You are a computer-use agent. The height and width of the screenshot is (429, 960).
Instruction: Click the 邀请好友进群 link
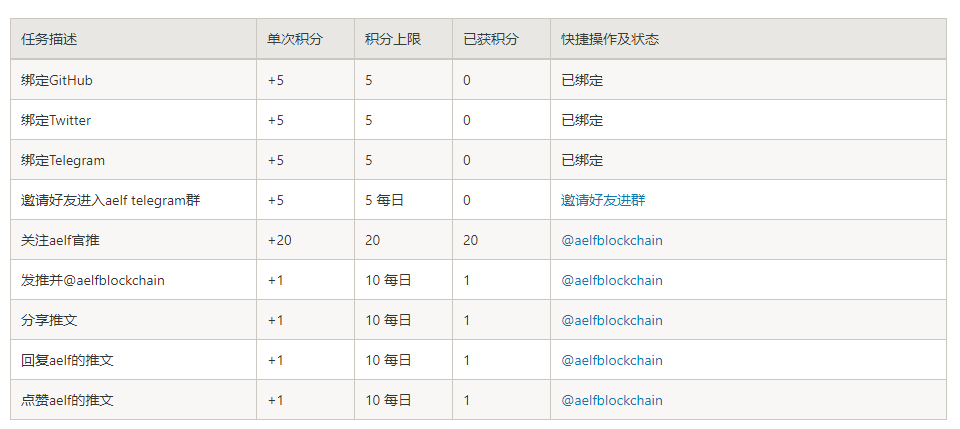click(x=603, y=200)
